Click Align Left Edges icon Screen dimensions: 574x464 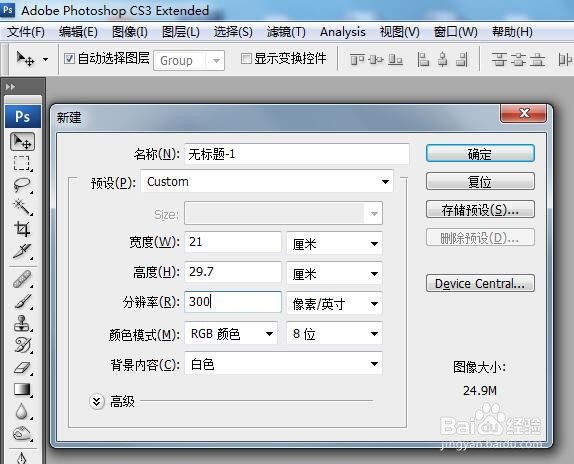(423, 59)
